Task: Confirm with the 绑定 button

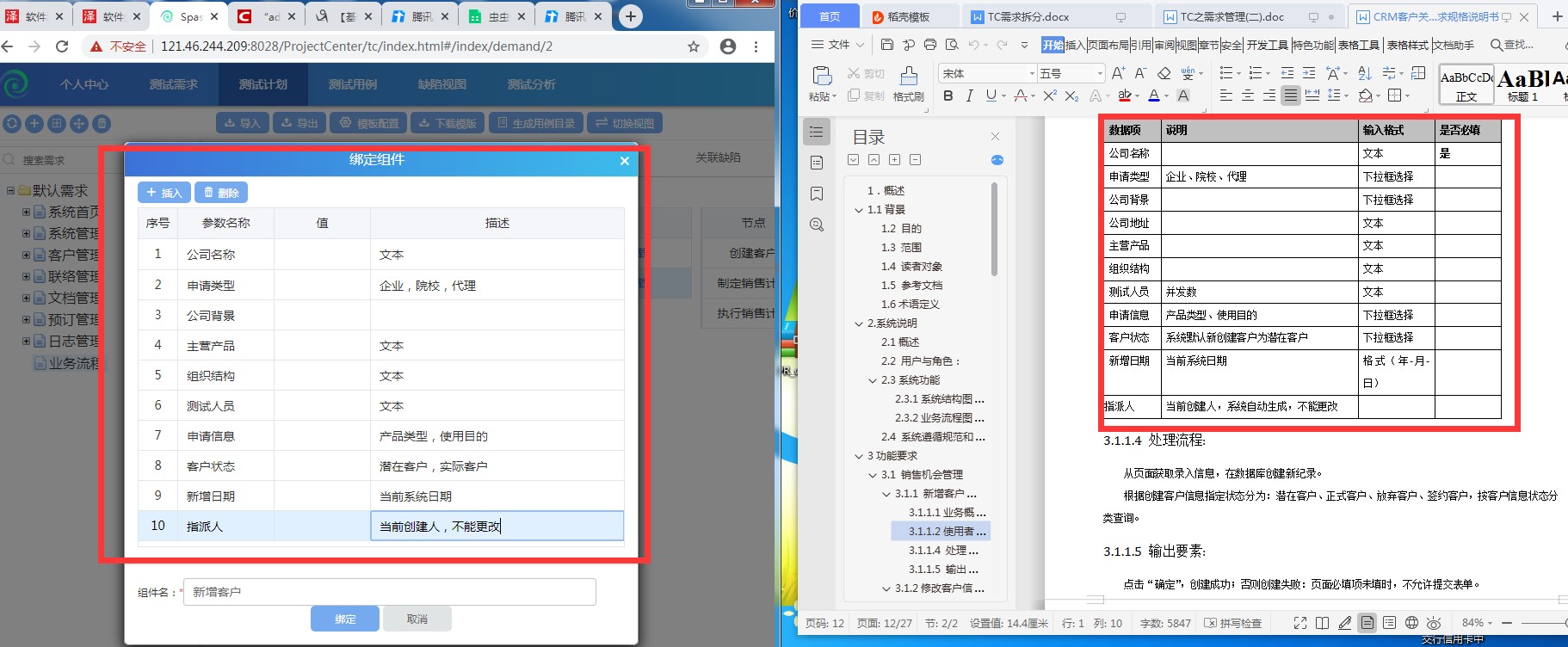Action: [345, 619]
